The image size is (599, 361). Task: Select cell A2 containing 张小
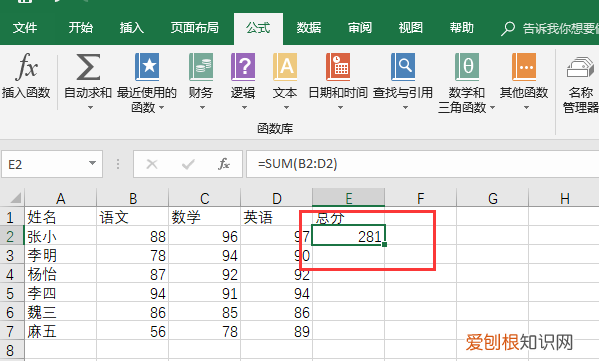point(60,236)
